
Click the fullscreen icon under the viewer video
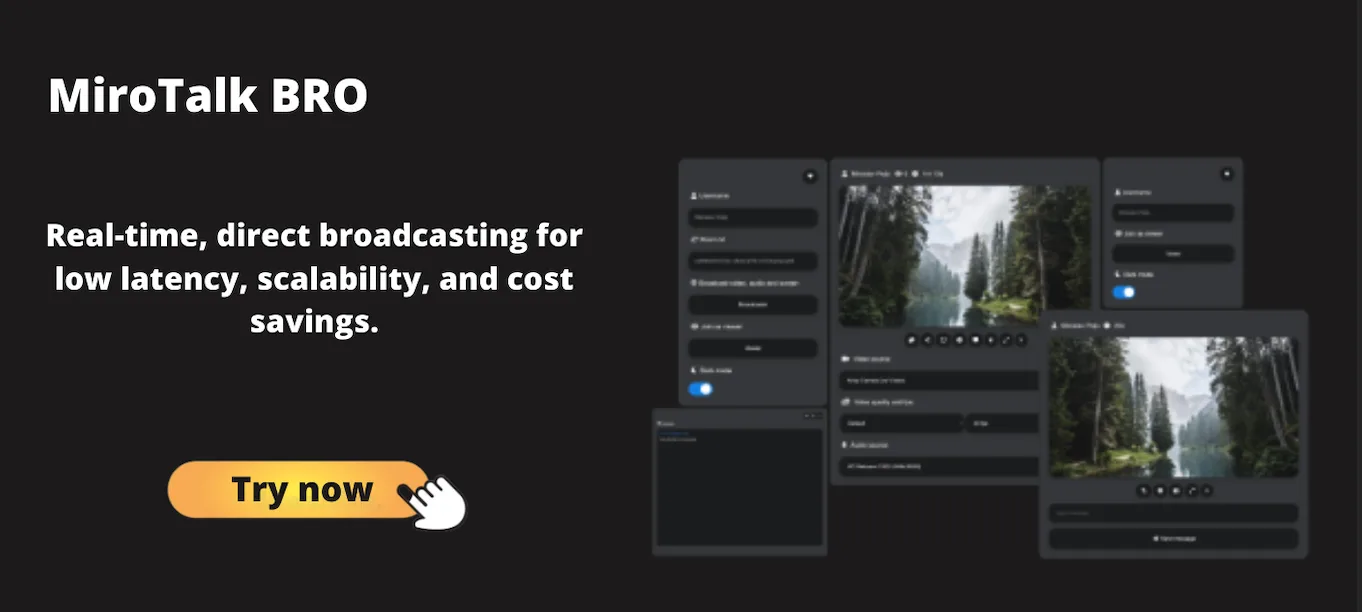[1191, 490]
